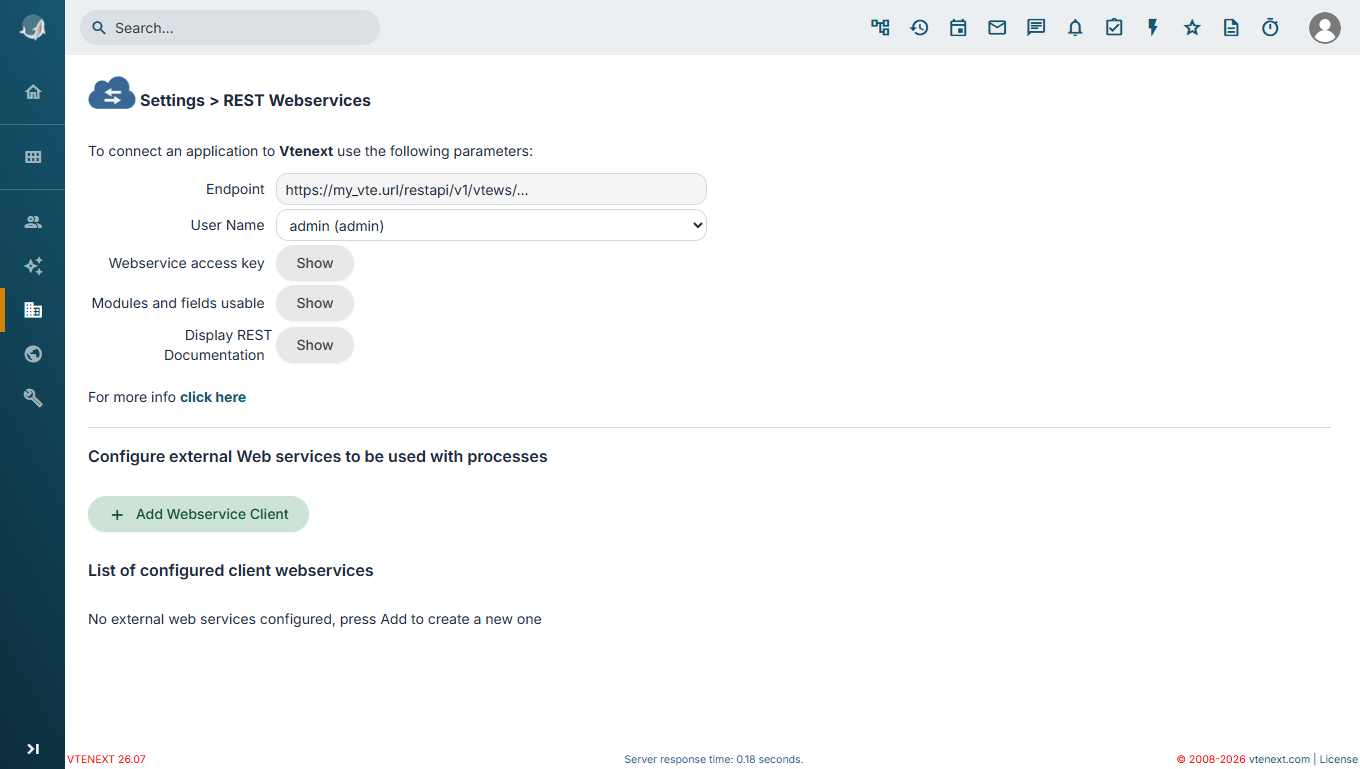Click Add Webservice Client button
The height and width of the screenshot is (769, 1360).
(x=198, y=514)
